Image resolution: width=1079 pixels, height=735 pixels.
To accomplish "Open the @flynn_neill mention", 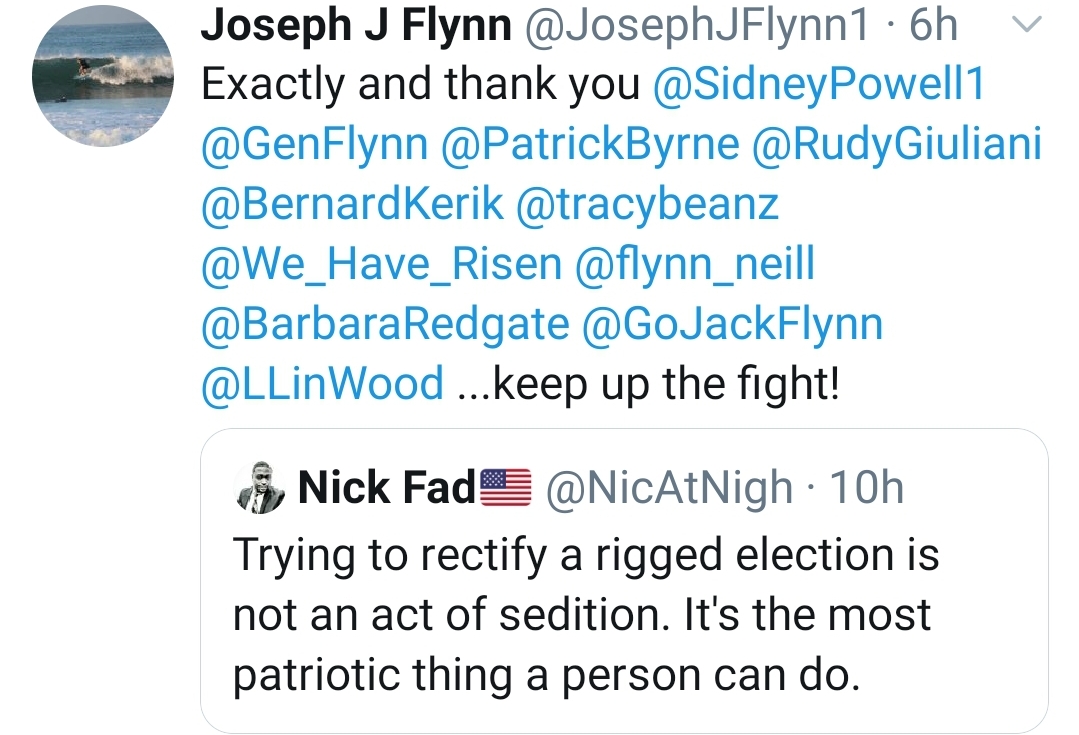I will coord(695,265).
